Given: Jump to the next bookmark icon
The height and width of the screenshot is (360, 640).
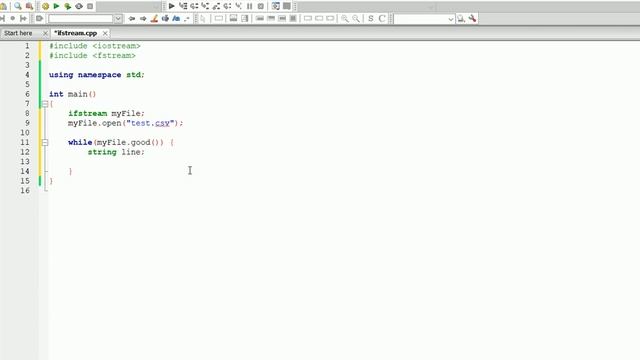Looking at the screenshot, I should click(23, 18).
